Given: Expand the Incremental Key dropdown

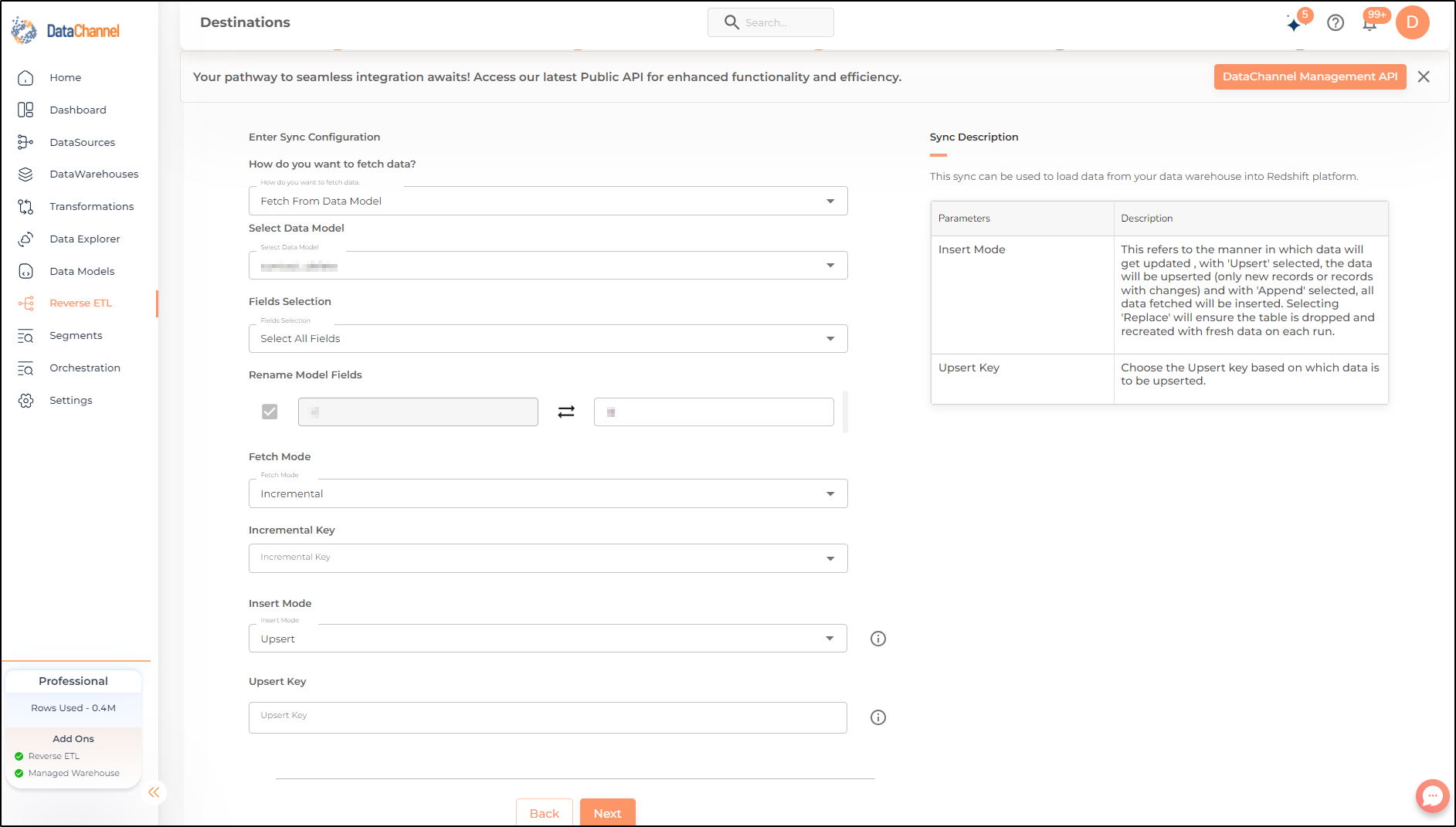Looking at the screenshot, I should pos(548,558).
